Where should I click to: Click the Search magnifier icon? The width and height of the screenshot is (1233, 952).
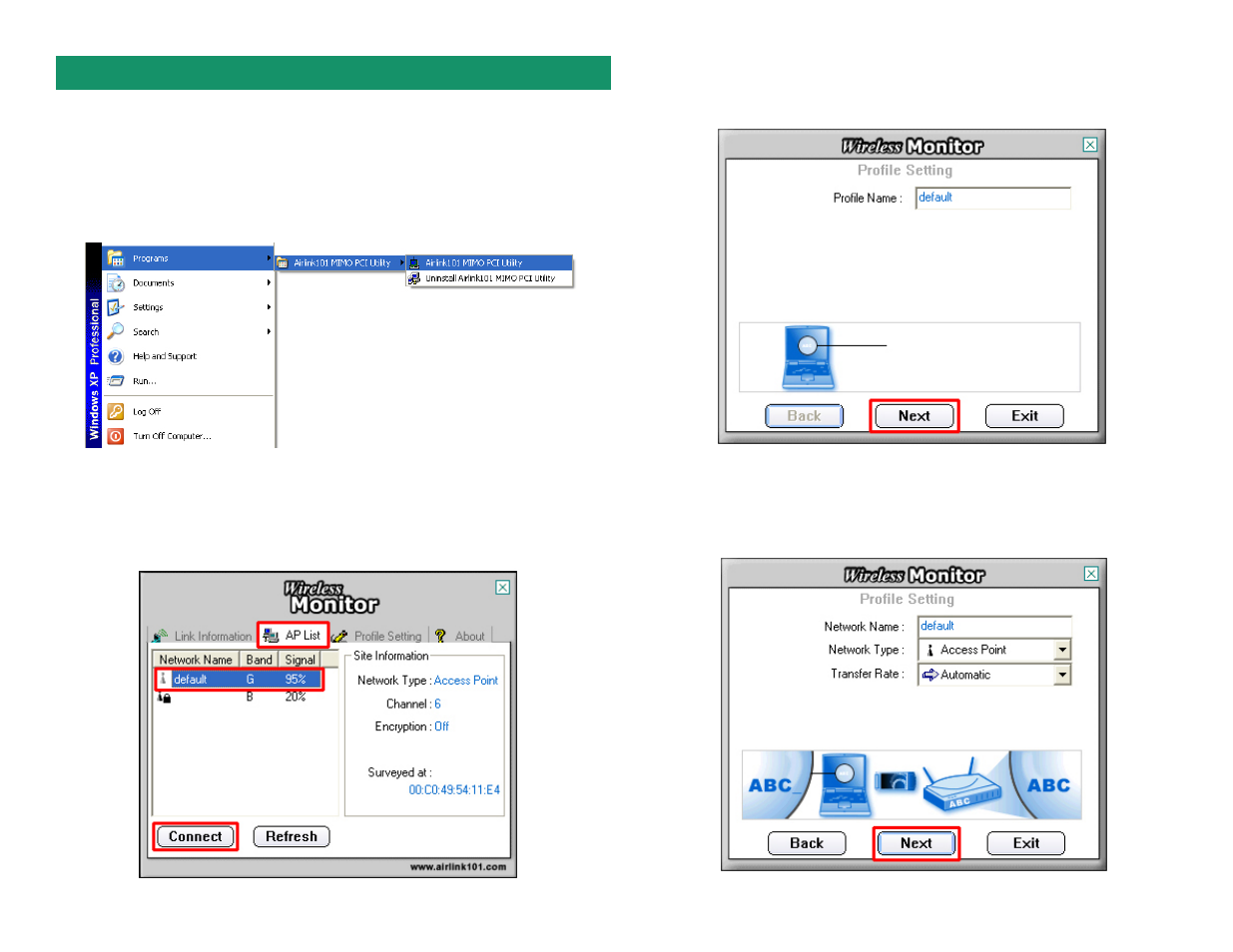(116, 331)
